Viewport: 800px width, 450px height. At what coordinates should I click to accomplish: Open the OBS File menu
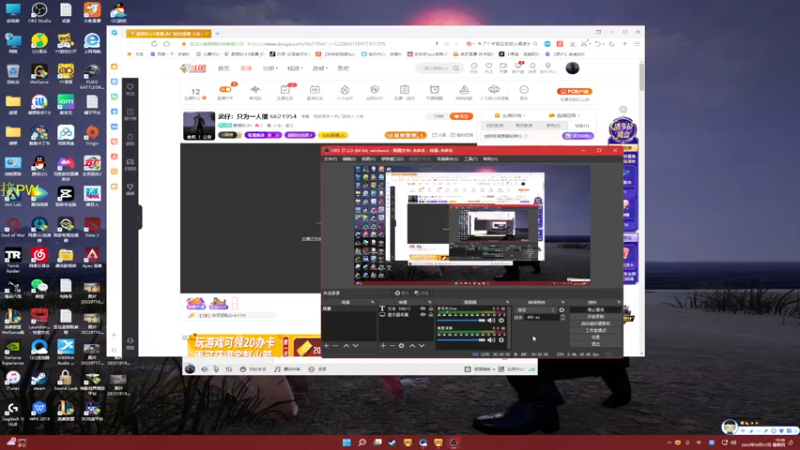point(330,159)
